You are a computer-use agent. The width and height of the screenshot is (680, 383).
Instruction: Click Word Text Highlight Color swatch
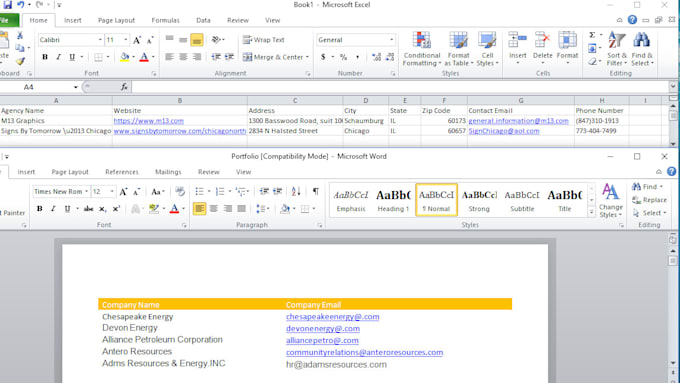[x=154, y=209]
